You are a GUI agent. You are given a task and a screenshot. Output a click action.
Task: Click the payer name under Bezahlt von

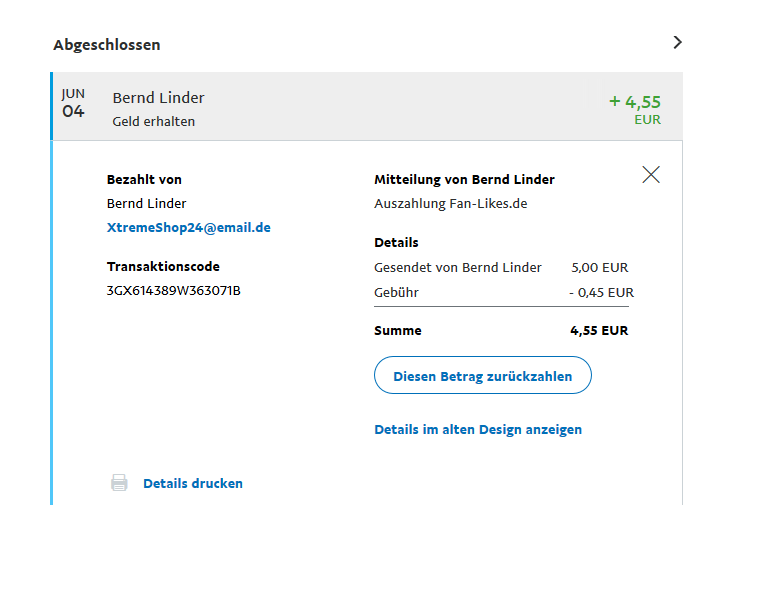click(145, 203)
